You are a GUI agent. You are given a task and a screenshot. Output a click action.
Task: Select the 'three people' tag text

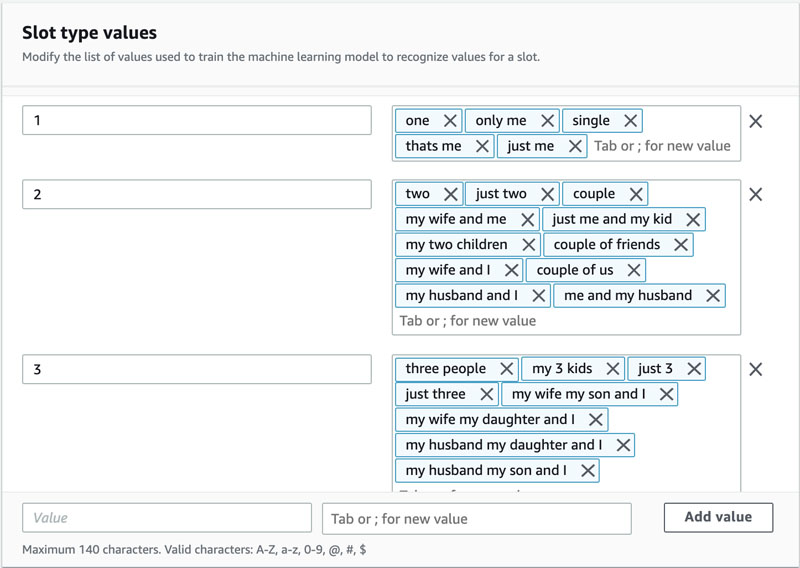446,369
